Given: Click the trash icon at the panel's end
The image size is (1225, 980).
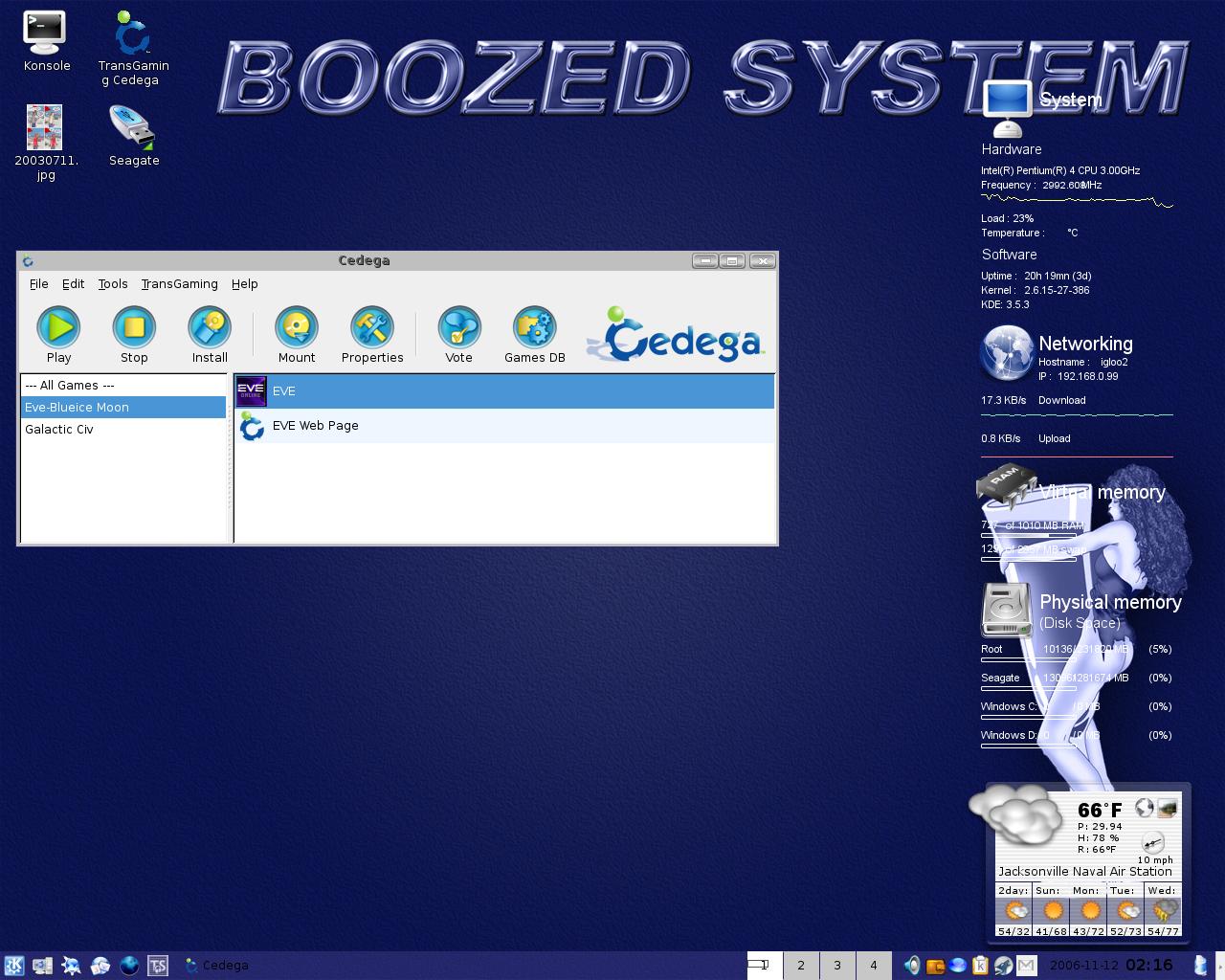Looking at the screenshot, I should pyautogui.click(x=1200, y=966).
